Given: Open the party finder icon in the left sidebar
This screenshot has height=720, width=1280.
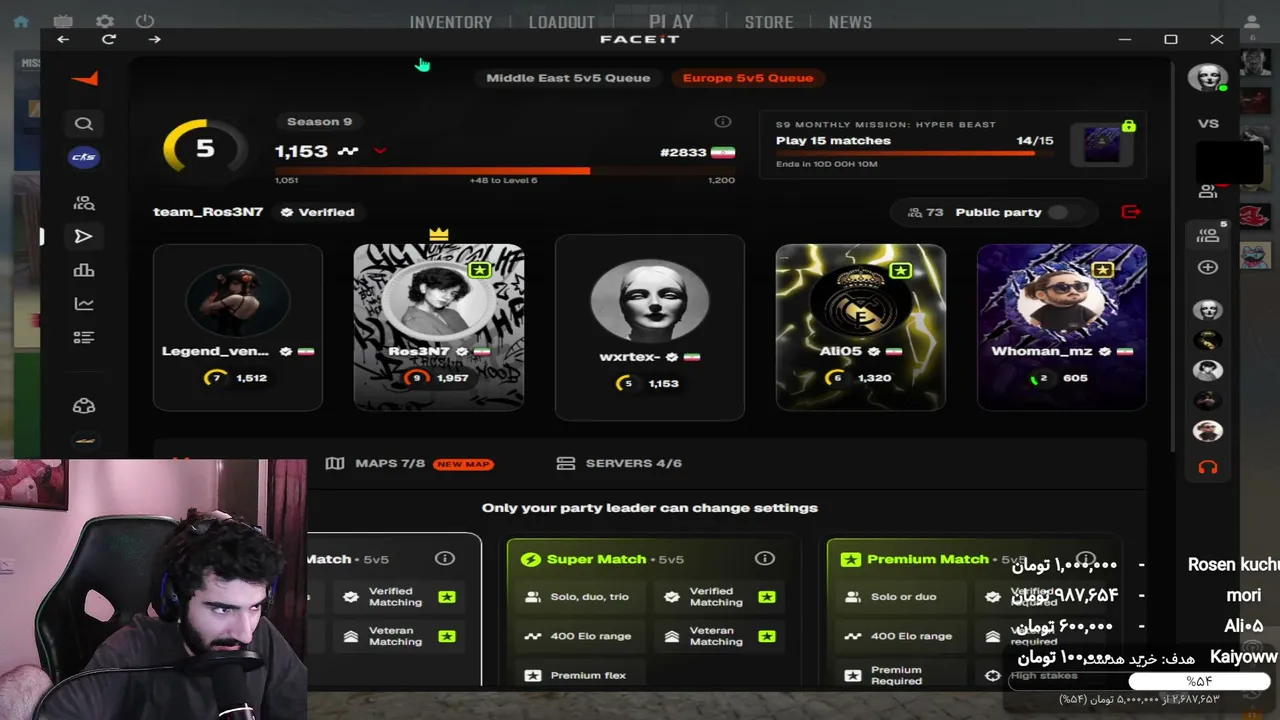Looking at the screenshot, I should [84, 203].
